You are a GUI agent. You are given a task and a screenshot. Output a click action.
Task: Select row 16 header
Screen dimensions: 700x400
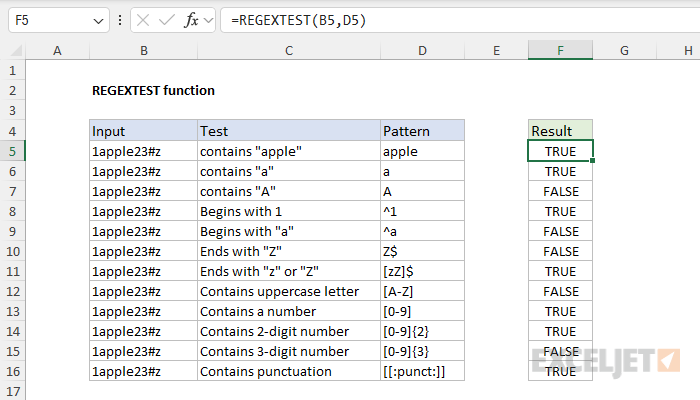tap(12, 371)
